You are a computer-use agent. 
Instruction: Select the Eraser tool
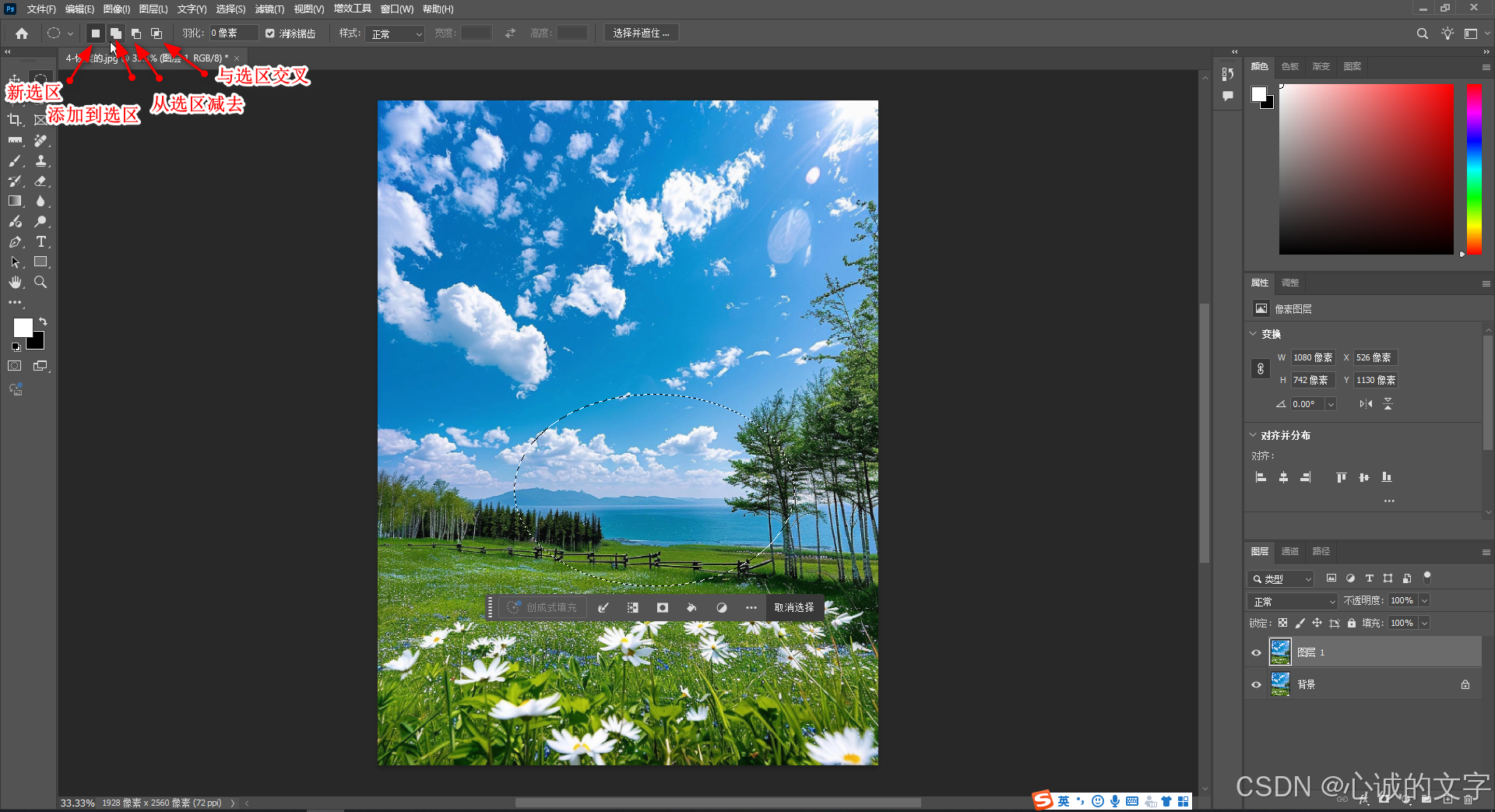click(x=40, y=181)
